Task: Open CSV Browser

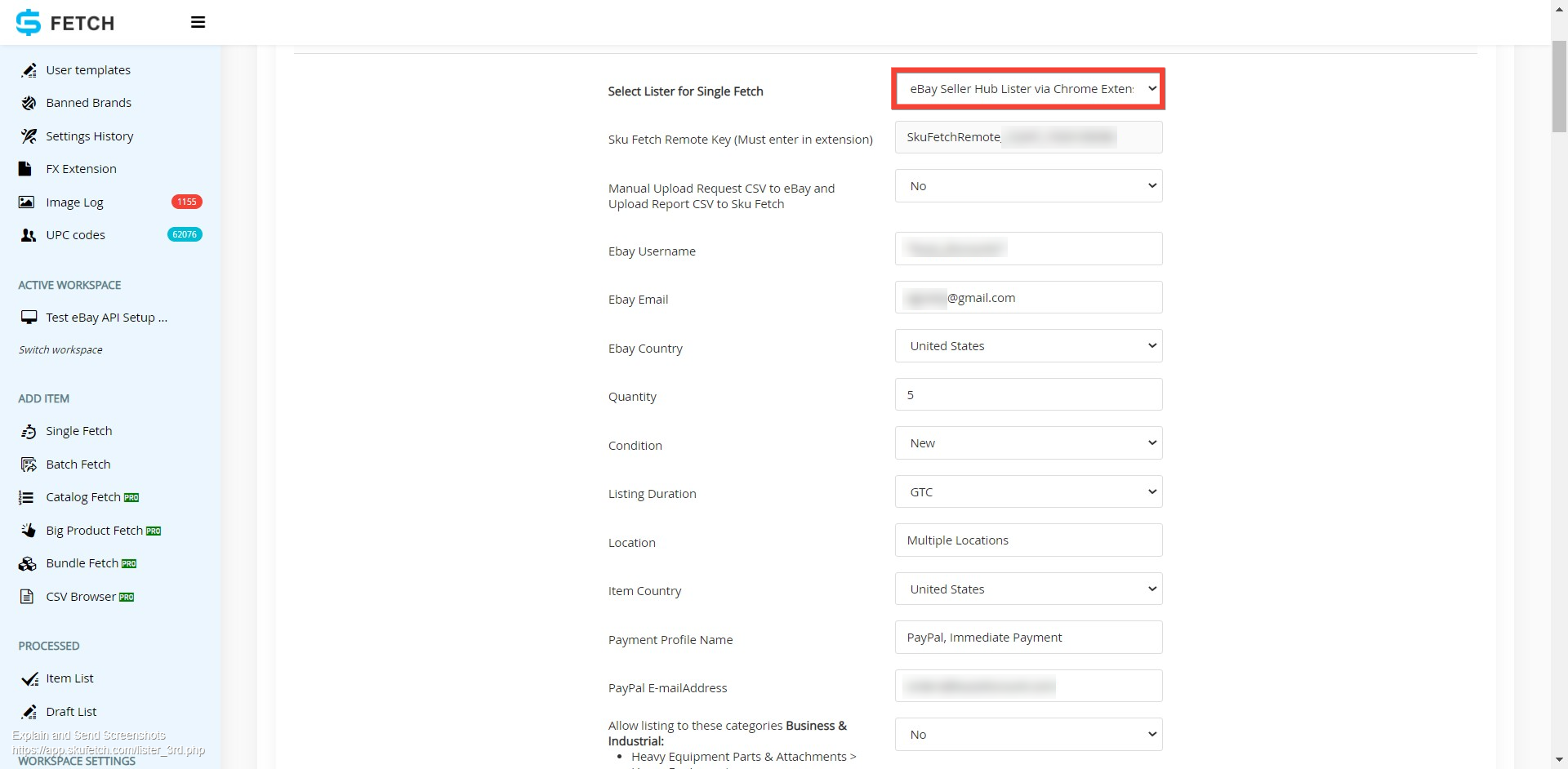Action: (81, 597)
